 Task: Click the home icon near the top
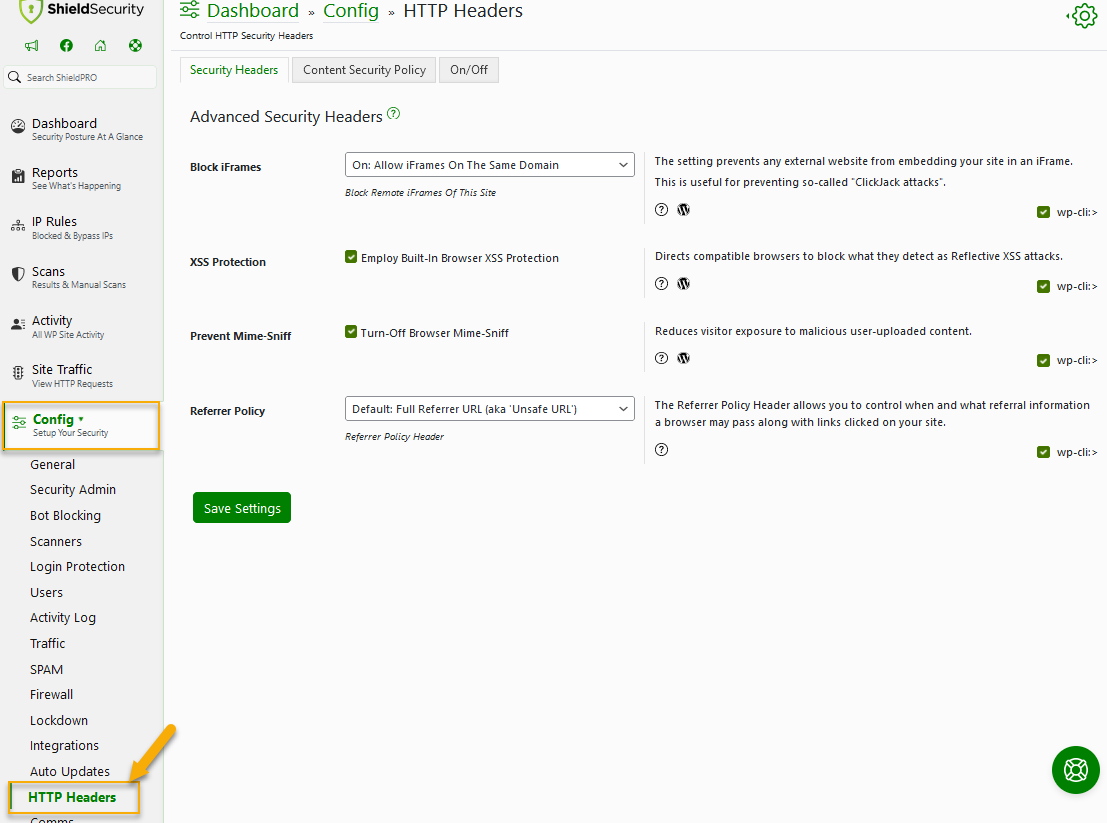[x=100, y=45]
